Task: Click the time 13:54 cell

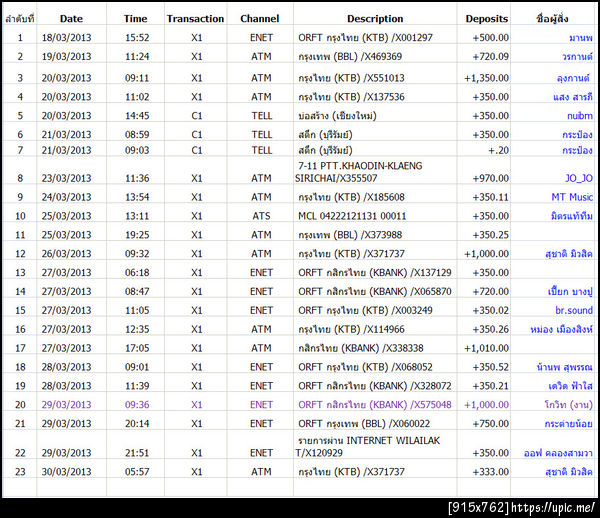Action: tap(137, 197)
